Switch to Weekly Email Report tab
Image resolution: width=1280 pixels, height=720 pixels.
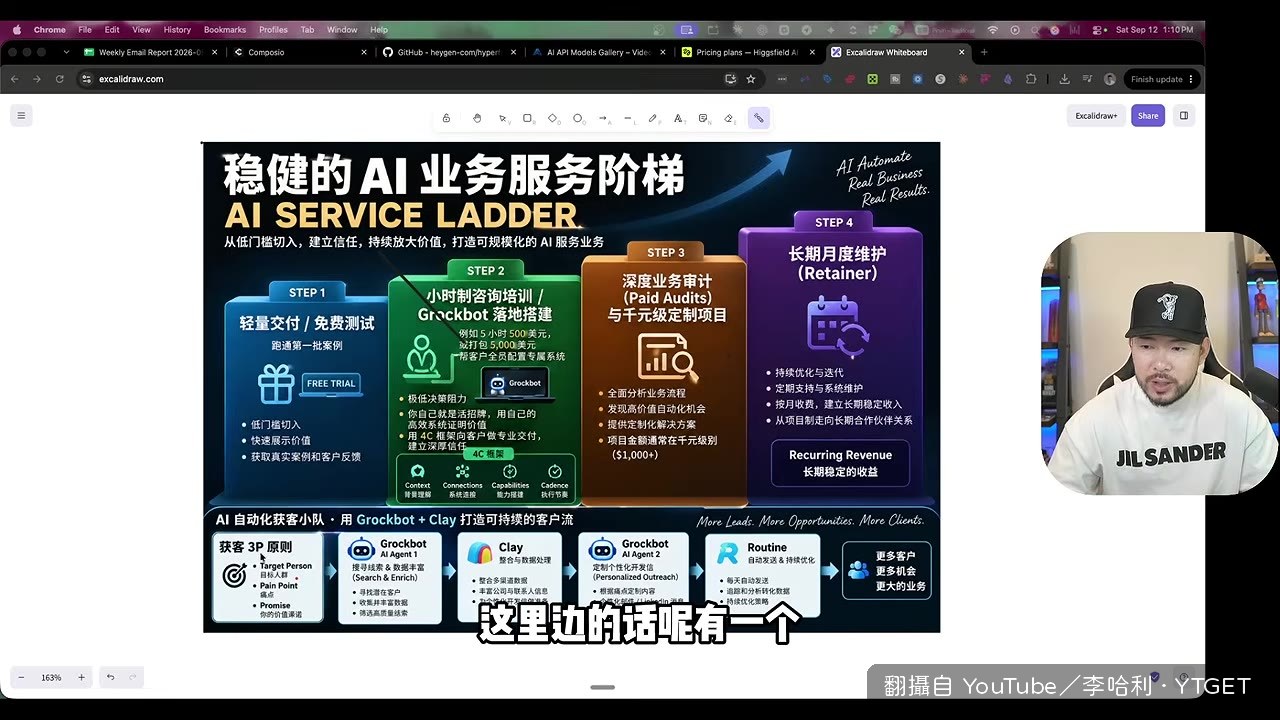[152, 52]
